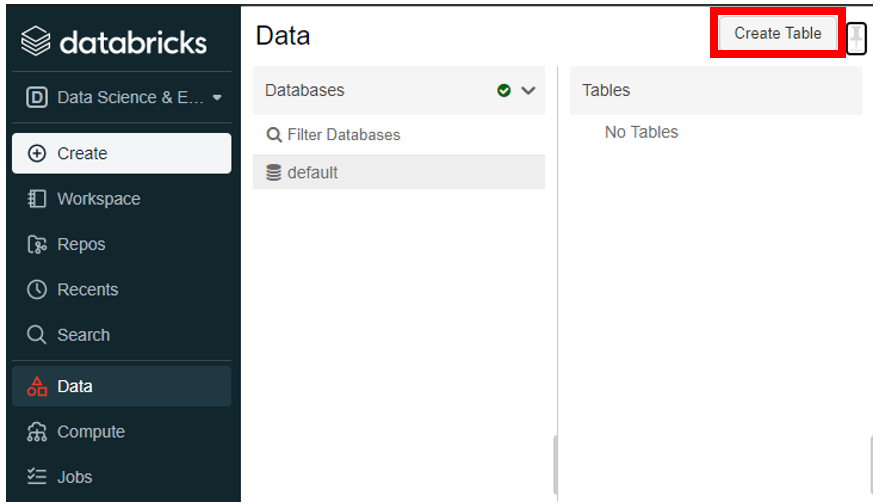Click the Repos branch icon
This screenshot has height=504, width=880.
tap(37, 245)
